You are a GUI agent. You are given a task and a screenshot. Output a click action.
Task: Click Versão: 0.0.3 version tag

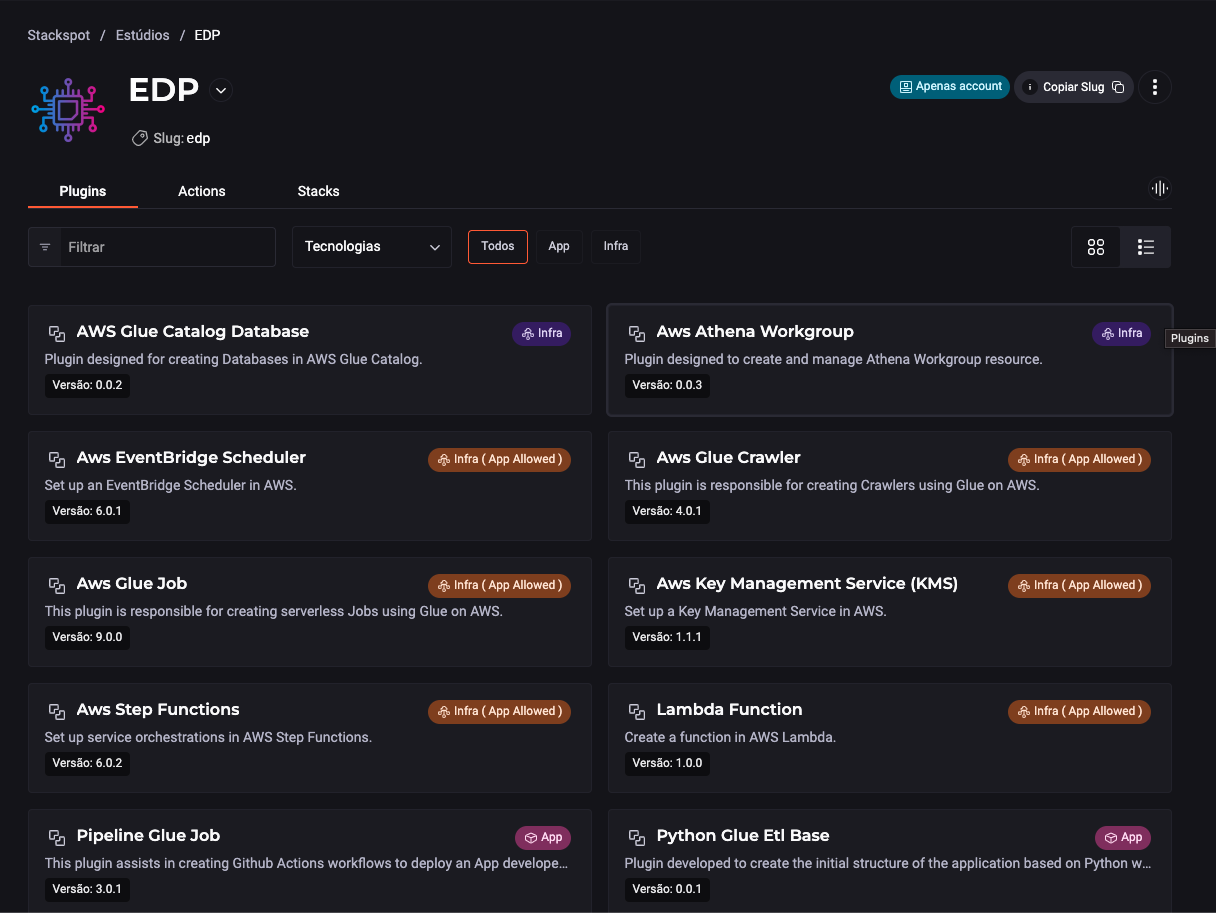pos(667,385)
